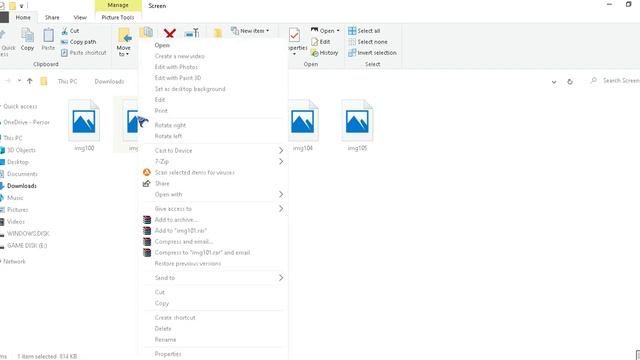Viewport: 640px width, 360px height.
Task: Select the img105 thumbnail
Action: pyautogui.click(x=357, y=125)
